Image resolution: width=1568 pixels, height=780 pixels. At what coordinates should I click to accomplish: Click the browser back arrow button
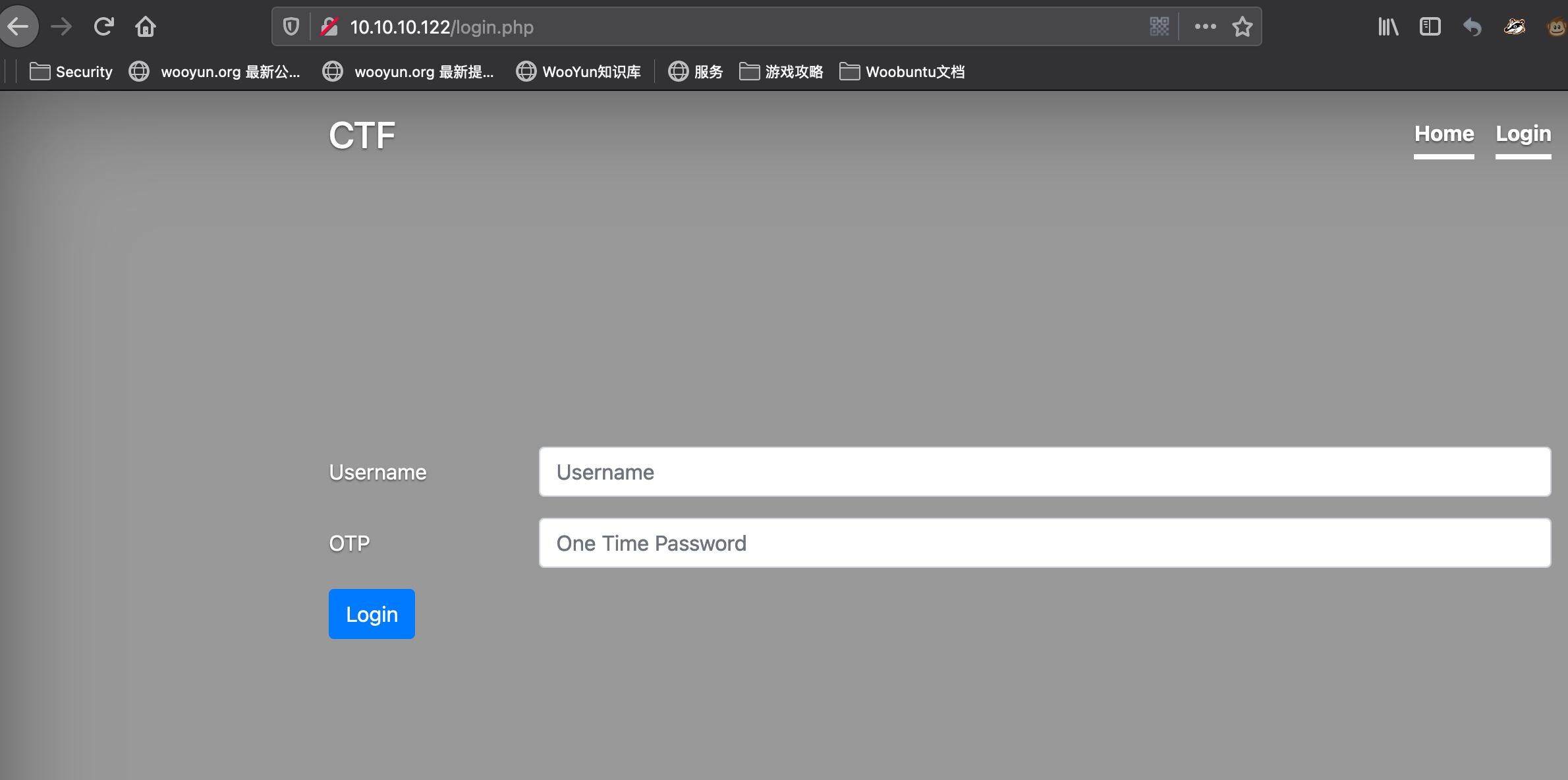[18, 26]
